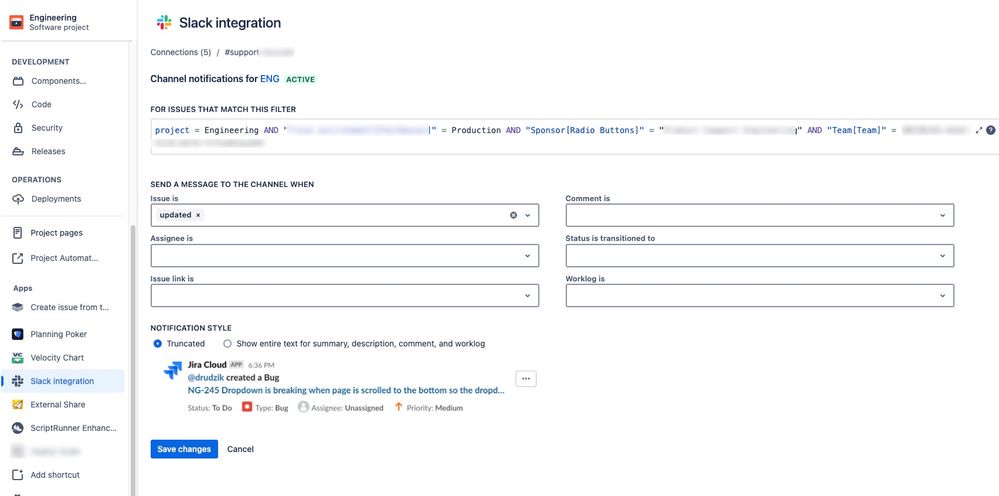Click the 6:36 PM timestamp in the preview
This screenshot has height=496, width=999.
pyautogui.click(x=261, y=365)
